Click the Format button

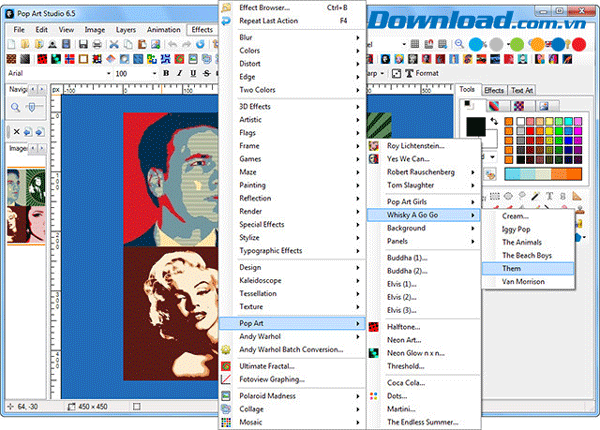428,73
